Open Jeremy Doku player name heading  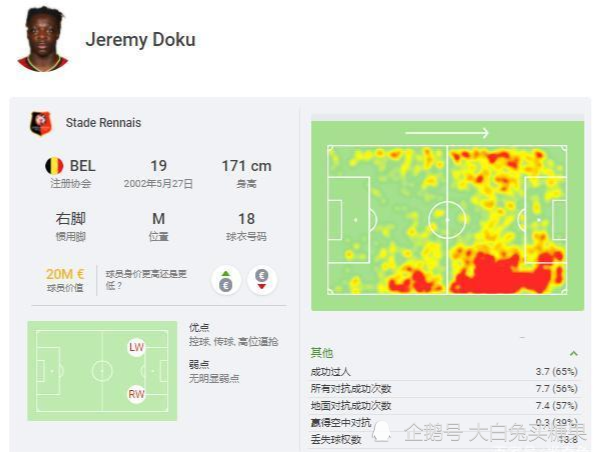[x=140, y=40]
